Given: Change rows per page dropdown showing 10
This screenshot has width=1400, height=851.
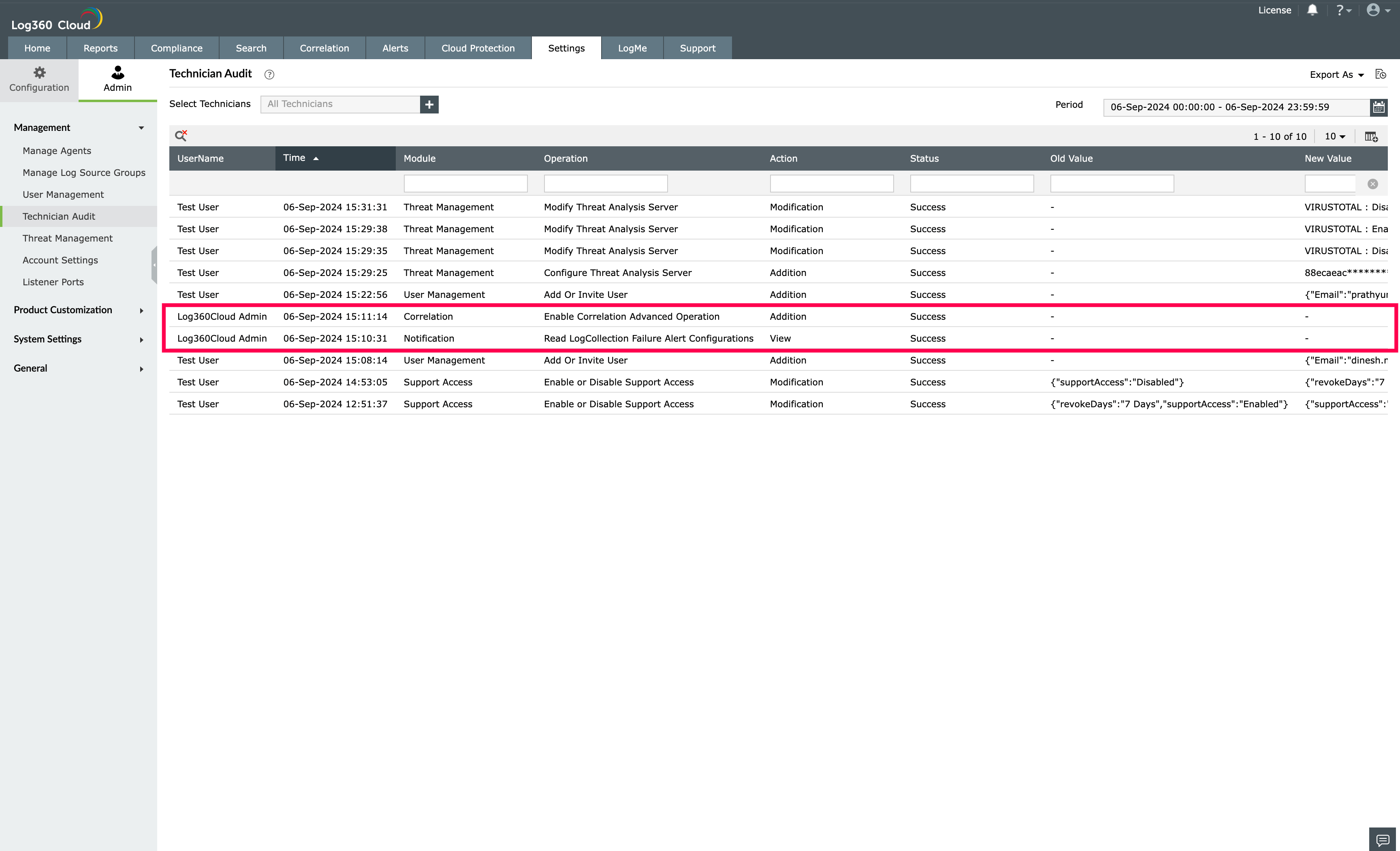Looking at the screenshot, I should [x=1335, y=137].
